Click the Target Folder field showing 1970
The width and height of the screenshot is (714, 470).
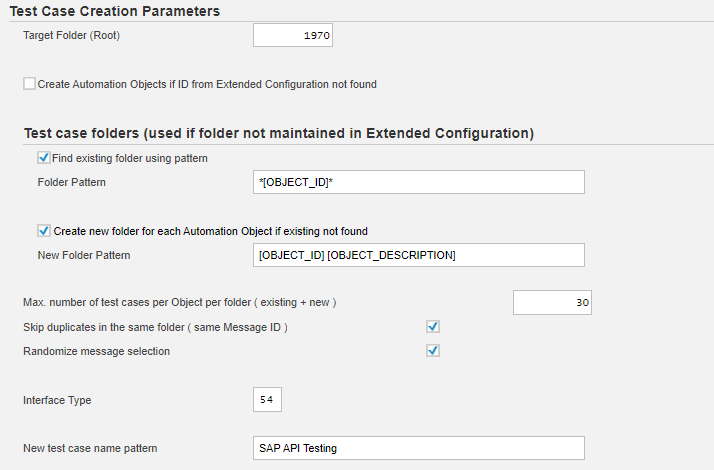pyautogui.click(x=292, y=35)
